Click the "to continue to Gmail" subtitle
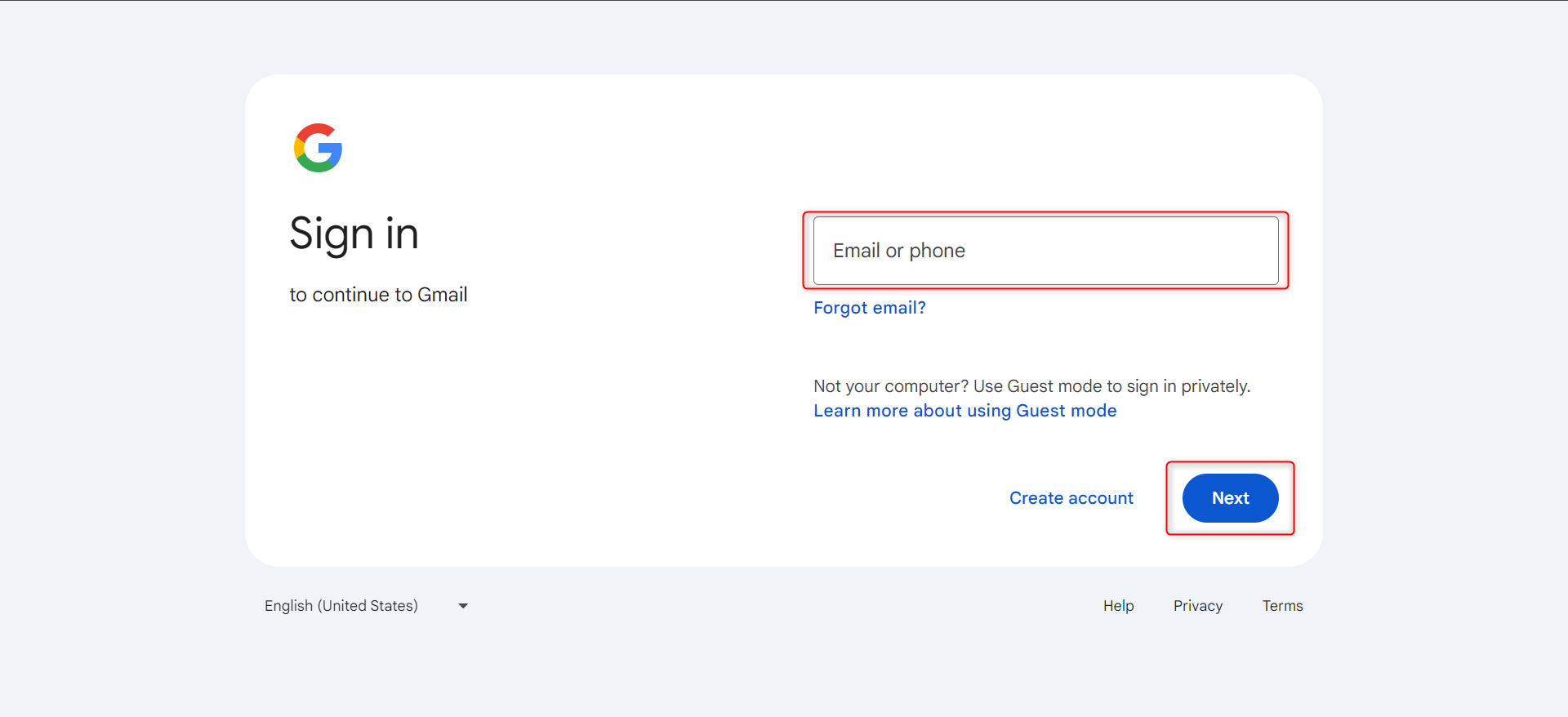This screenshot has width=1568, height=717. pos(378,295)
